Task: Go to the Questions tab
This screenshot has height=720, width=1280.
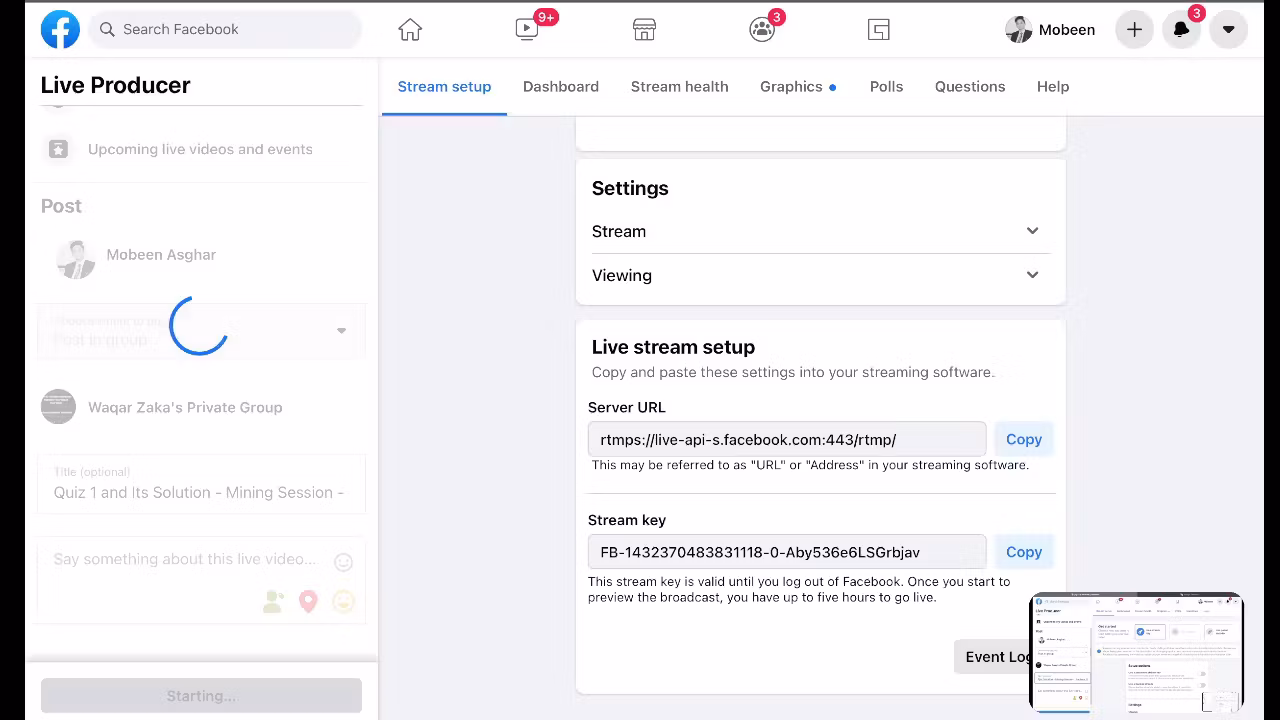Action: pyautogui.click(x=970, y=87)
